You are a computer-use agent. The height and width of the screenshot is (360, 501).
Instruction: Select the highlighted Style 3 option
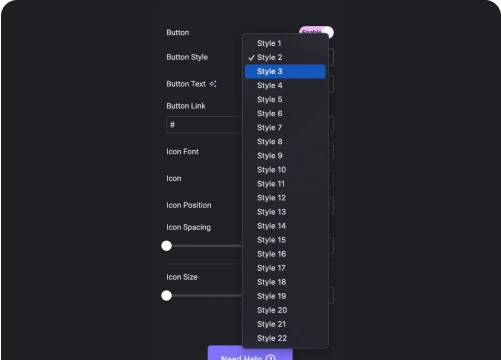pos(285,71)
